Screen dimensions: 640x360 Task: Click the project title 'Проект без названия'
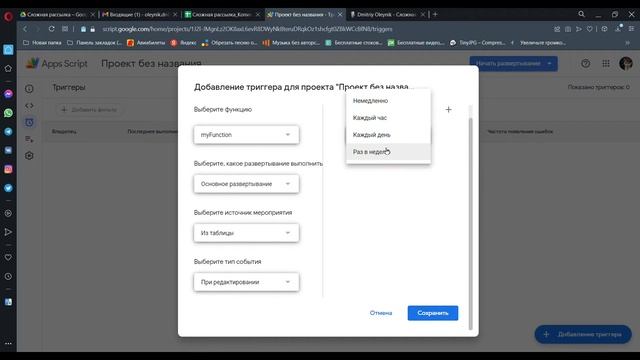[151, 64]
